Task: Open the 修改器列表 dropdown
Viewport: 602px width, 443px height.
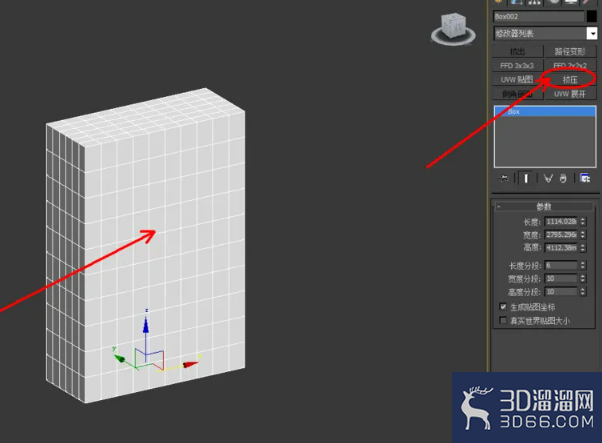Action: (592, 33)
